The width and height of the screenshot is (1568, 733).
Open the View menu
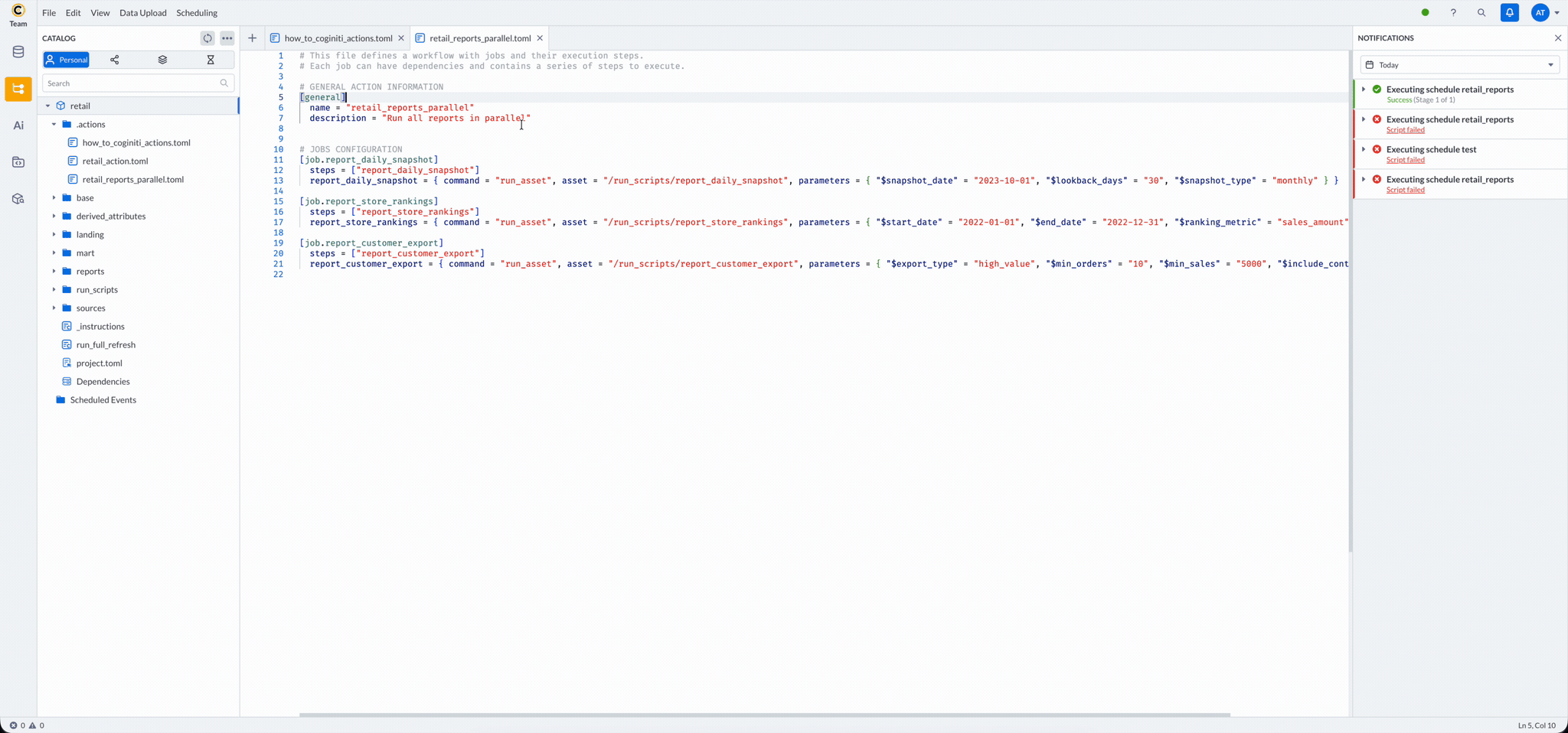pos(100,13)
